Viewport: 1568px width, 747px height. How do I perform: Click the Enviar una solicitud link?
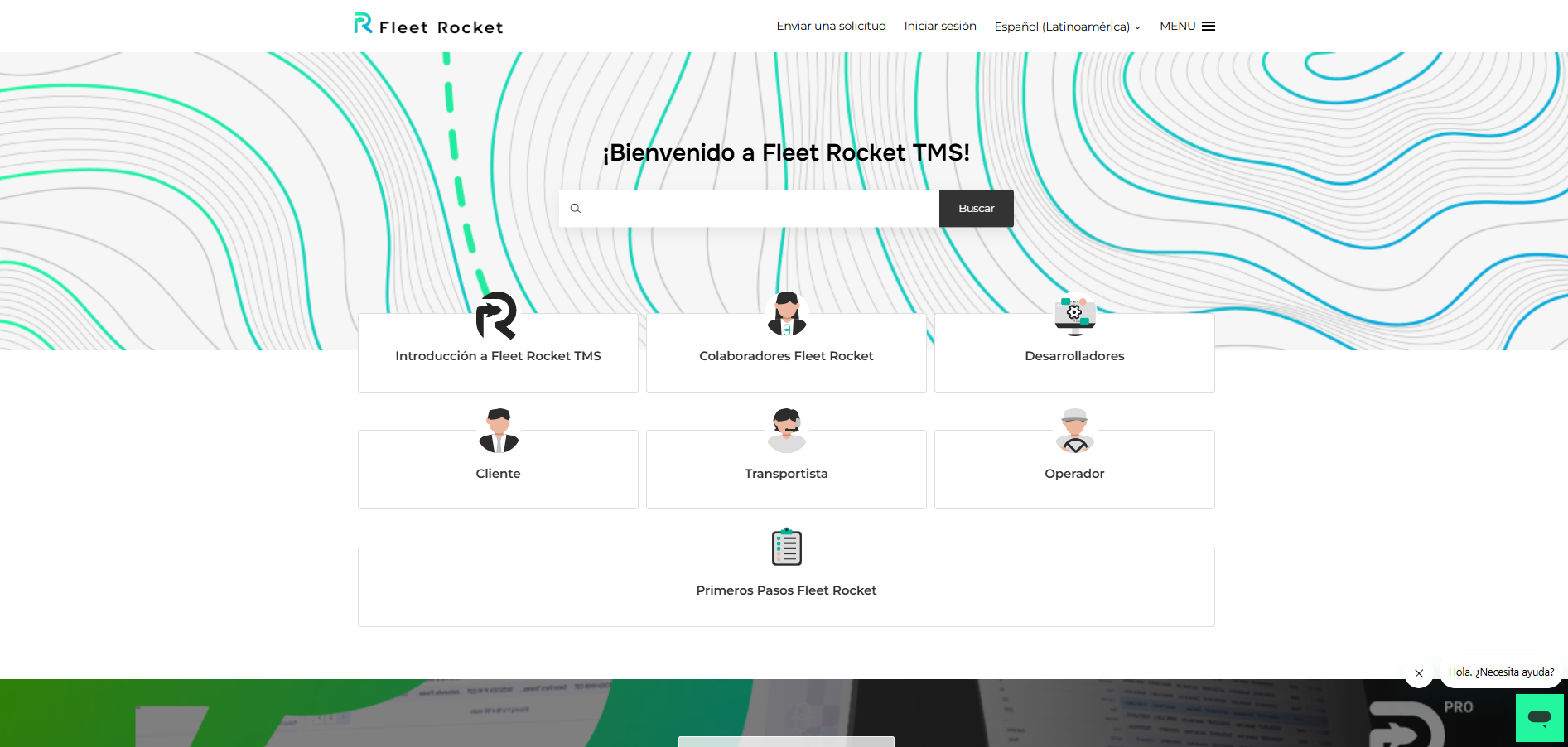click(x=832, y=26)
